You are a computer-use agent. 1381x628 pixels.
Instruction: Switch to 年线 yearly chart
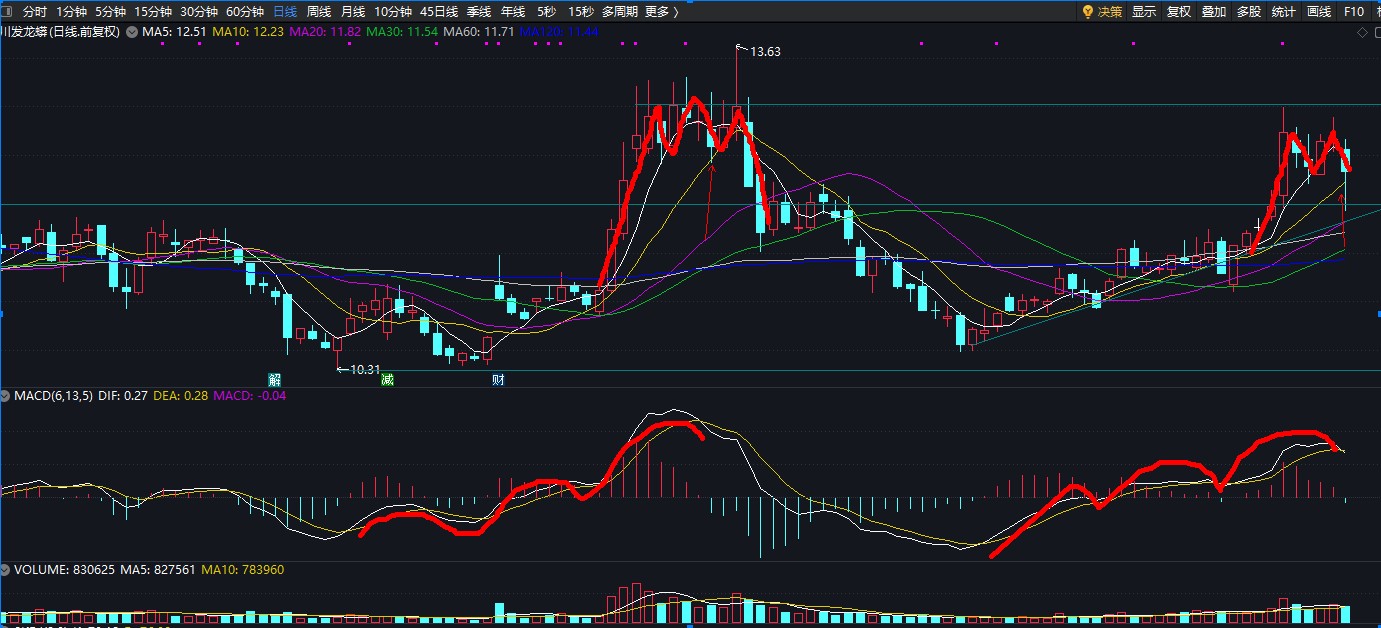tap(513, 12)
